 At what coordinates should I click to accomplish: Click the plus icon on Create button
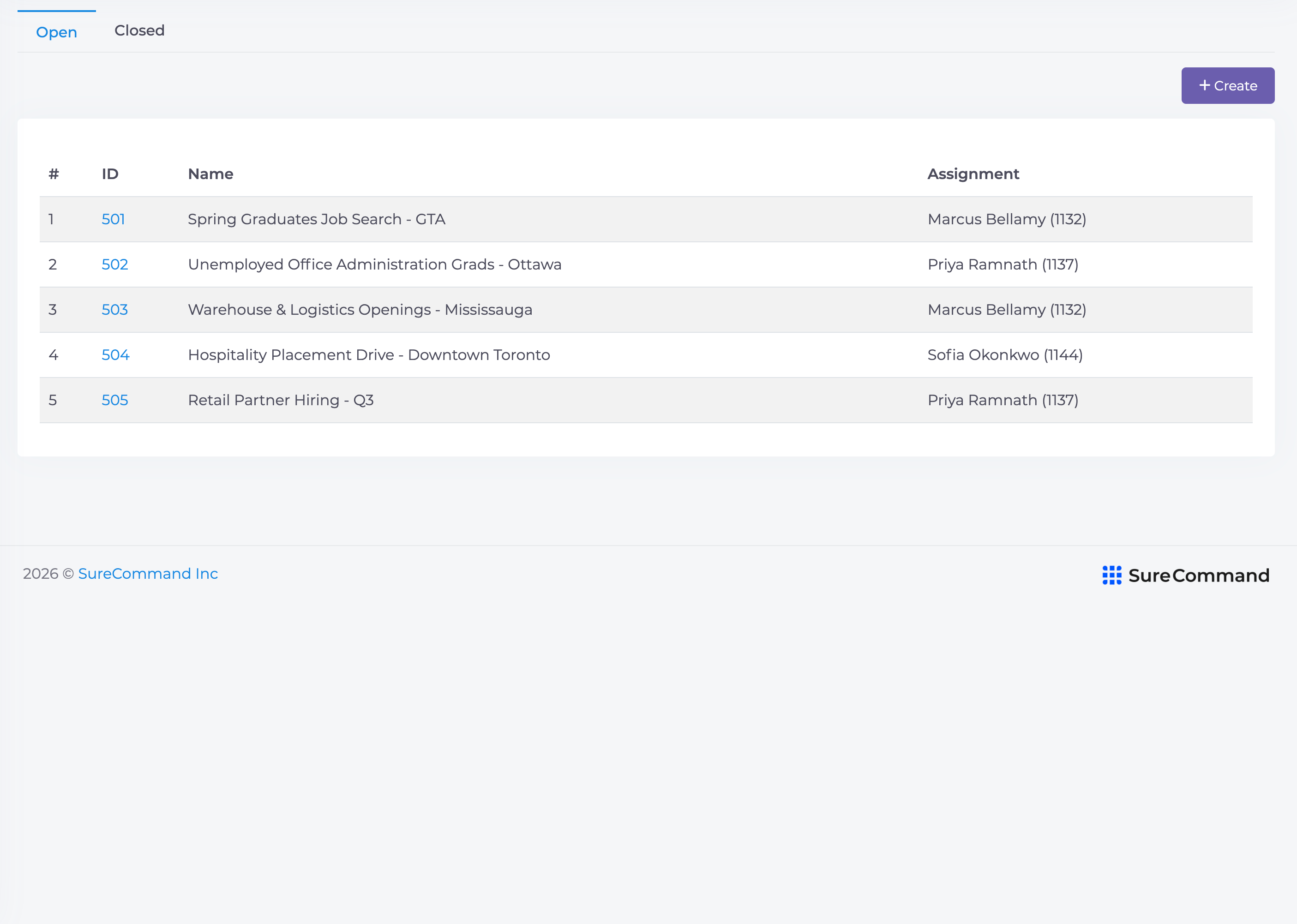(x=1204, y=85)
